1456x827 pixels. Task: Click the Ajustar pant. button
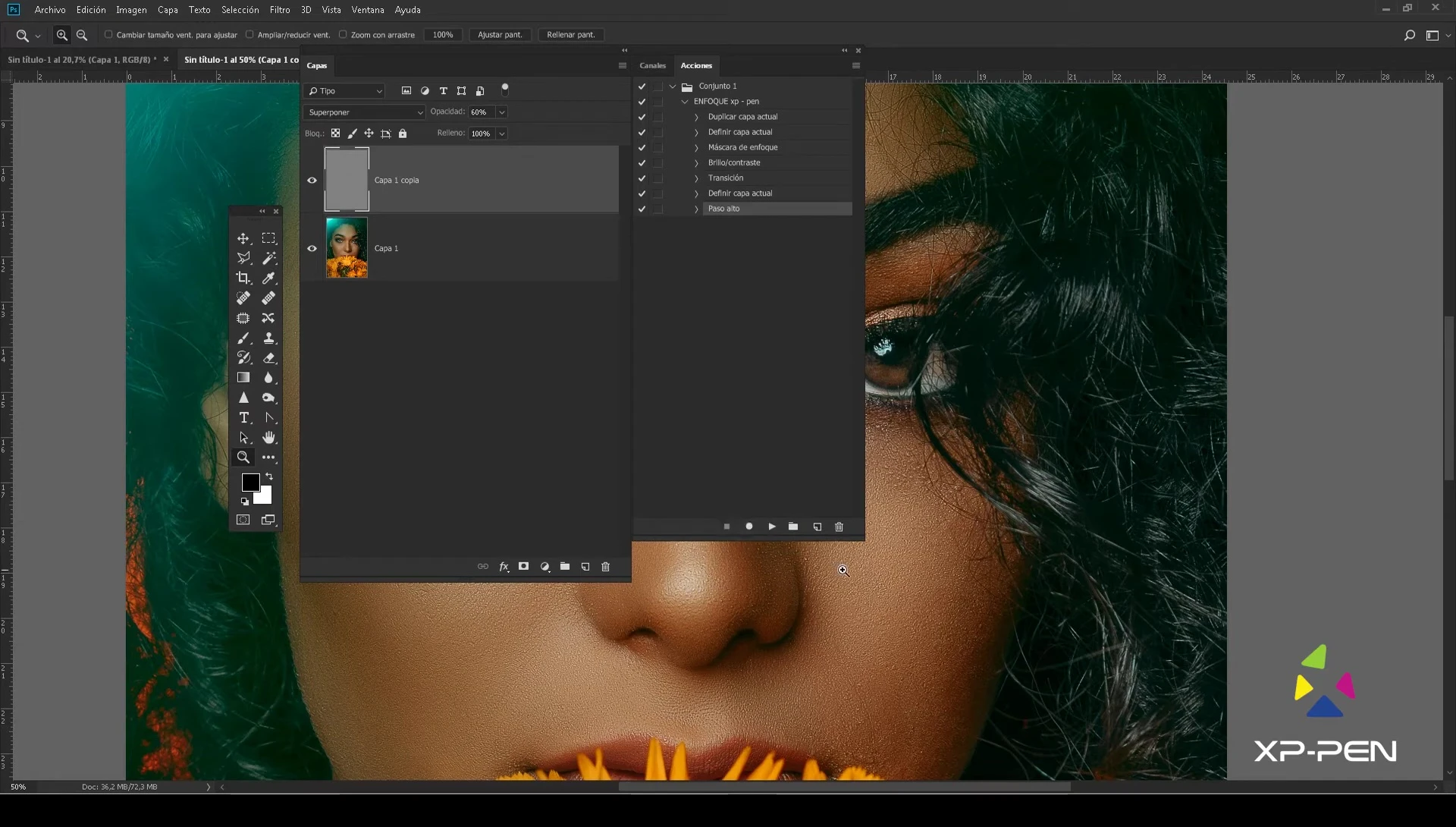500,35
